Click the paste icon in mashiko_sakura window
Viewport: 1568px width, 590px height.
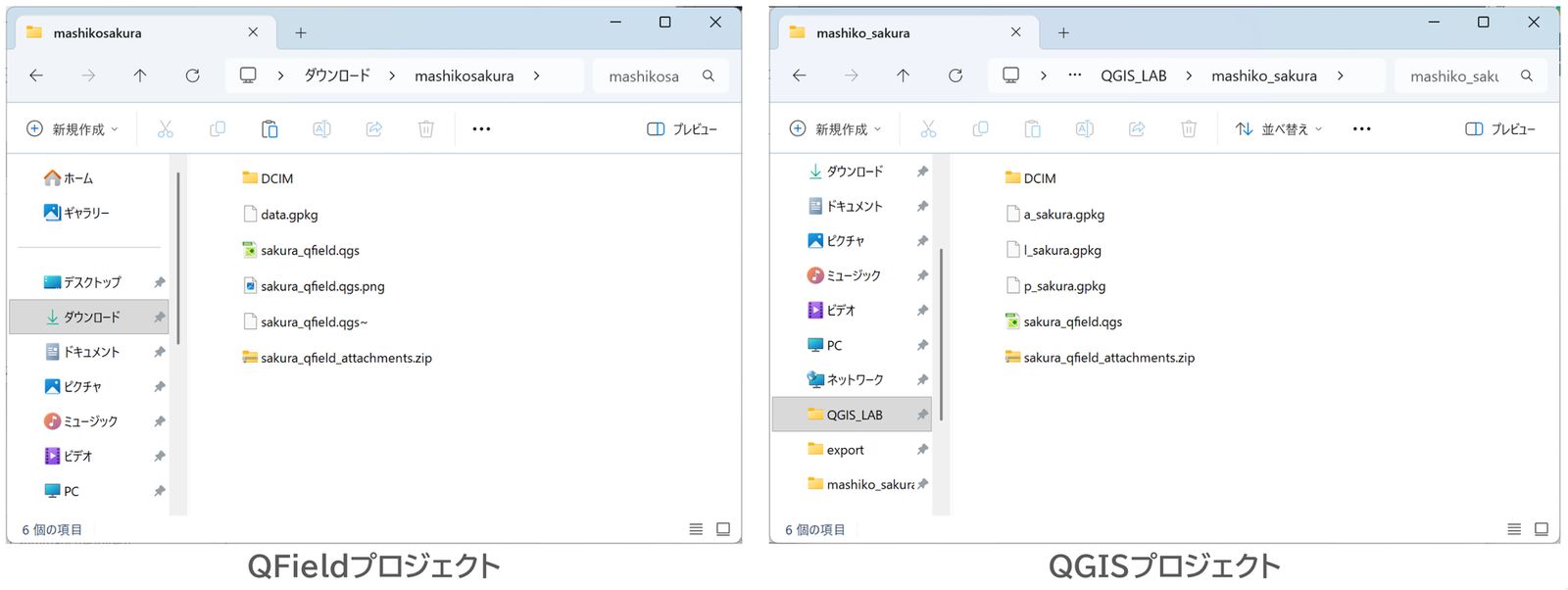point(1032,128)
